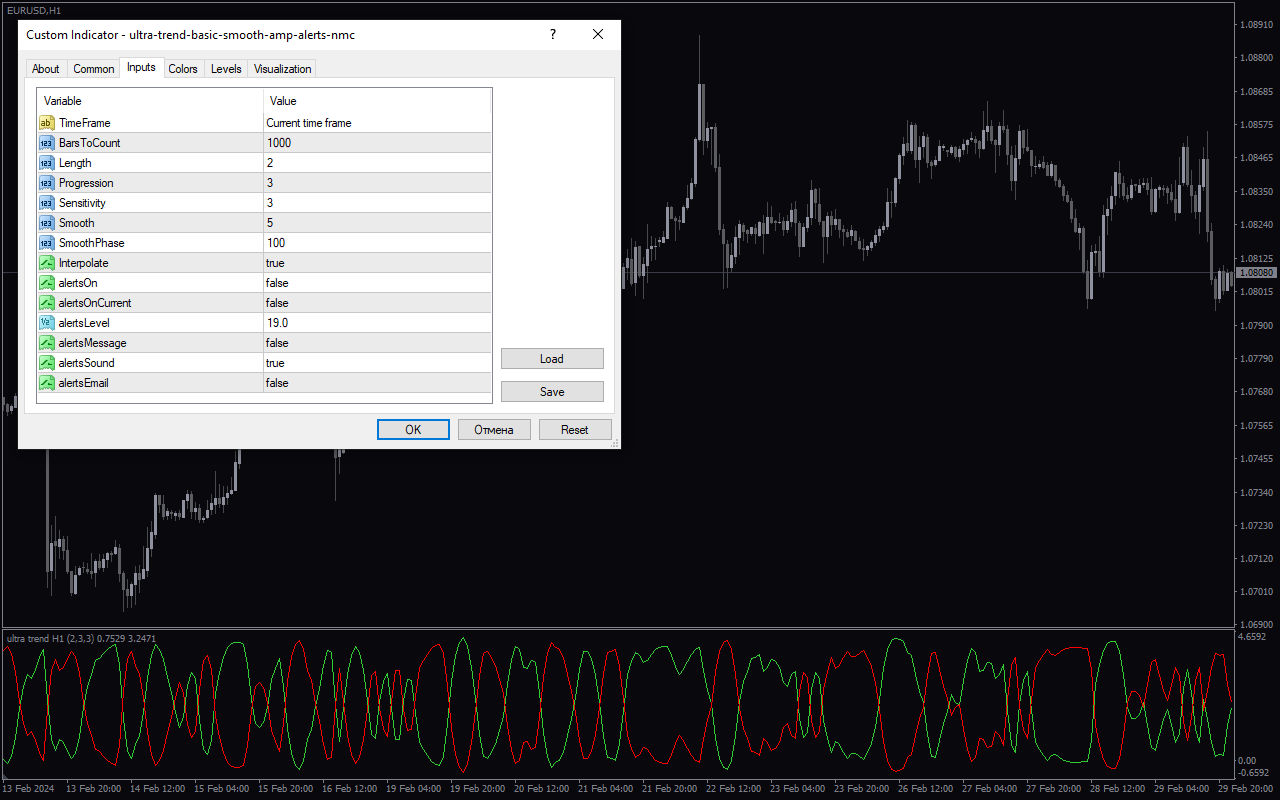Viewport: 1280px width, 800px height.
Task: Click the dialog help question mark
Action: point(552,34)
